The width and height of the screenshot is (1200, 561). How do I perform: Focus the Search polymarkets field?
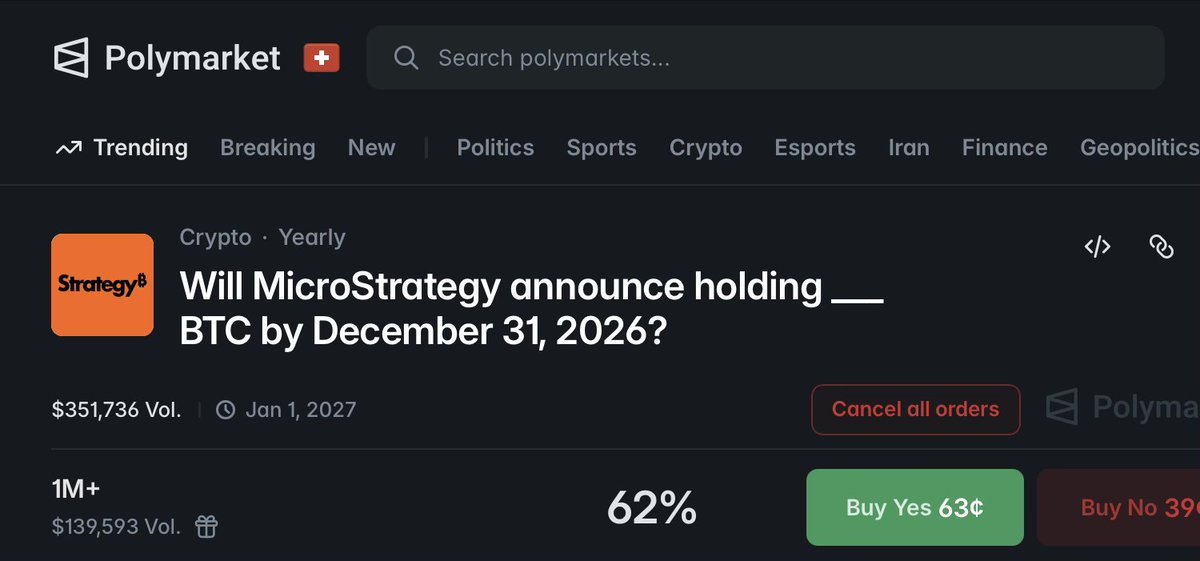coord(780,58)
